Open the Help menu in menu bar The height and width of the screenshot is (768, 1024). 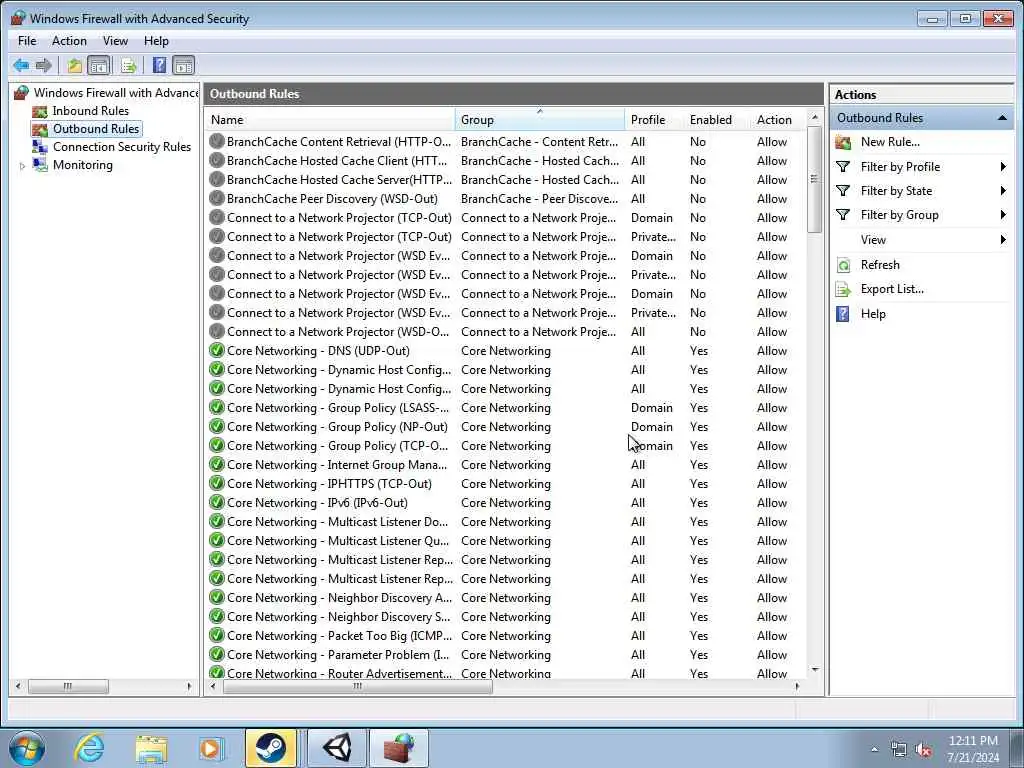[x=156, y=41]
